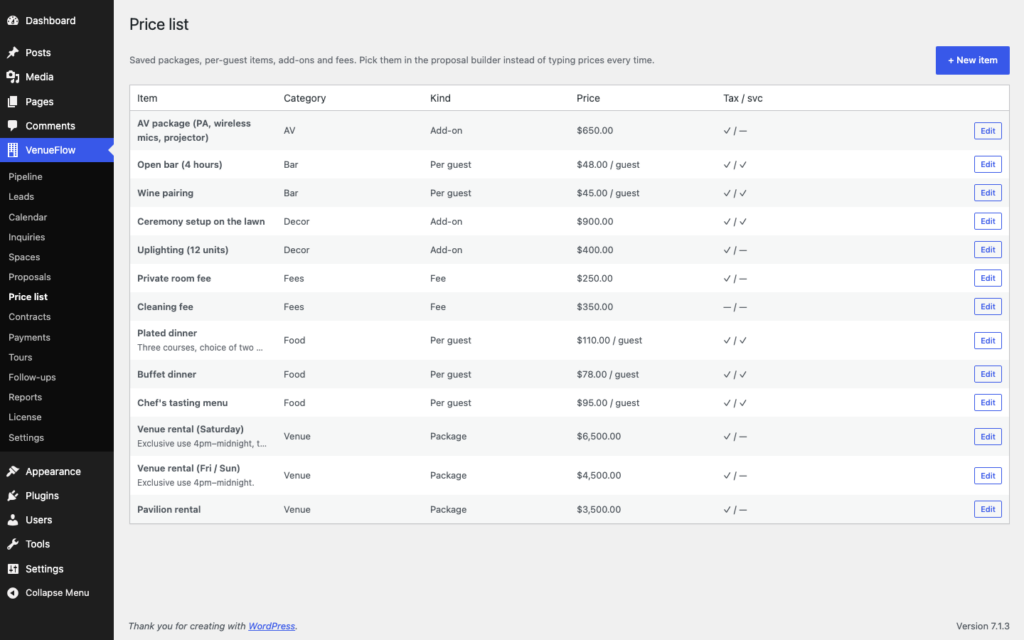Open Spaces submenu item
This screenshot has height=640, width=1024.
(x=24, y=257)
